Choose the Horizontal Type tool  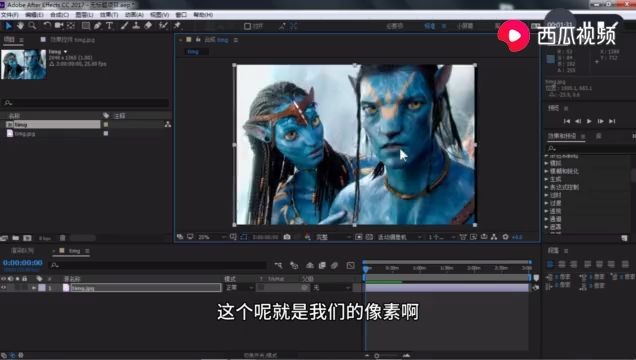109,26
